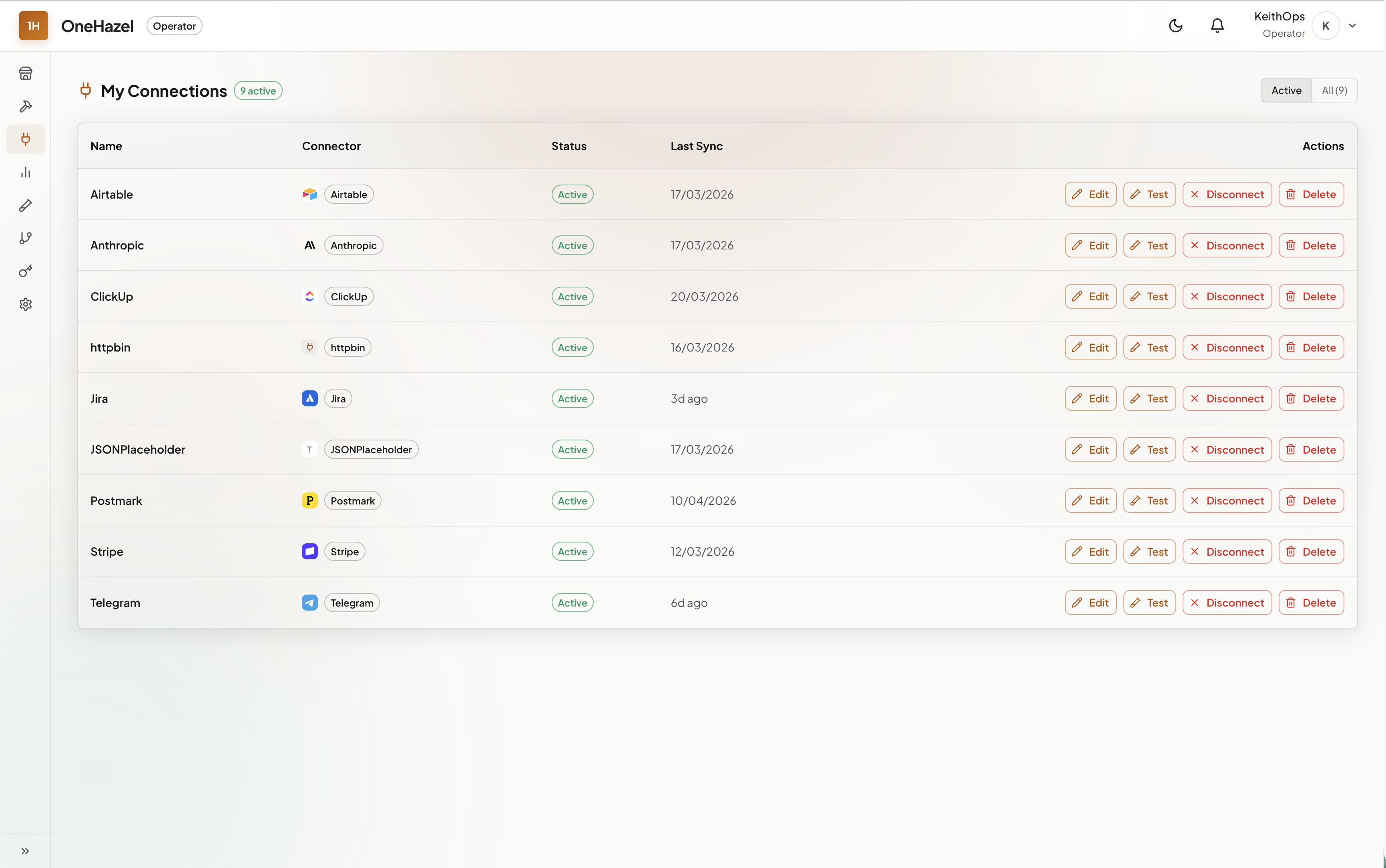Screen dimensions: 1386x868
Task: Click the 9 active badge
Action: (x=258, y=91)
